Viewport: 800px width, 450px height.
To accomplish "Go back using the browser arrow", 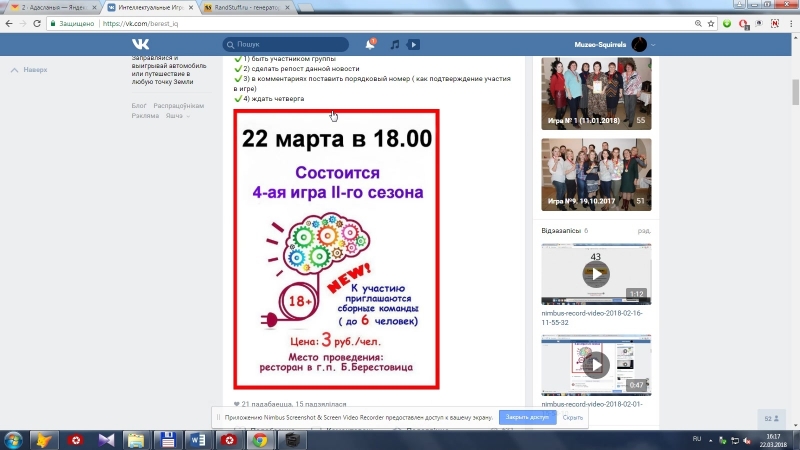I will (9, 23).
